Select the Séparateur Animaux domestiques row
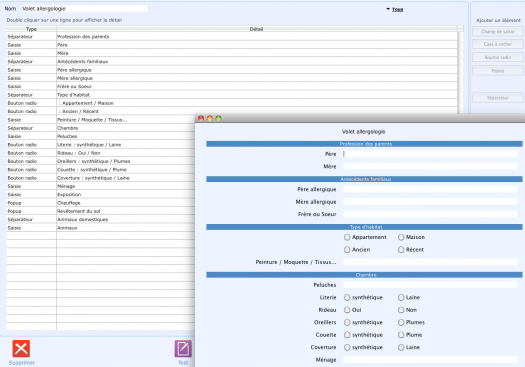525x367 pixels. click(100, 219)
